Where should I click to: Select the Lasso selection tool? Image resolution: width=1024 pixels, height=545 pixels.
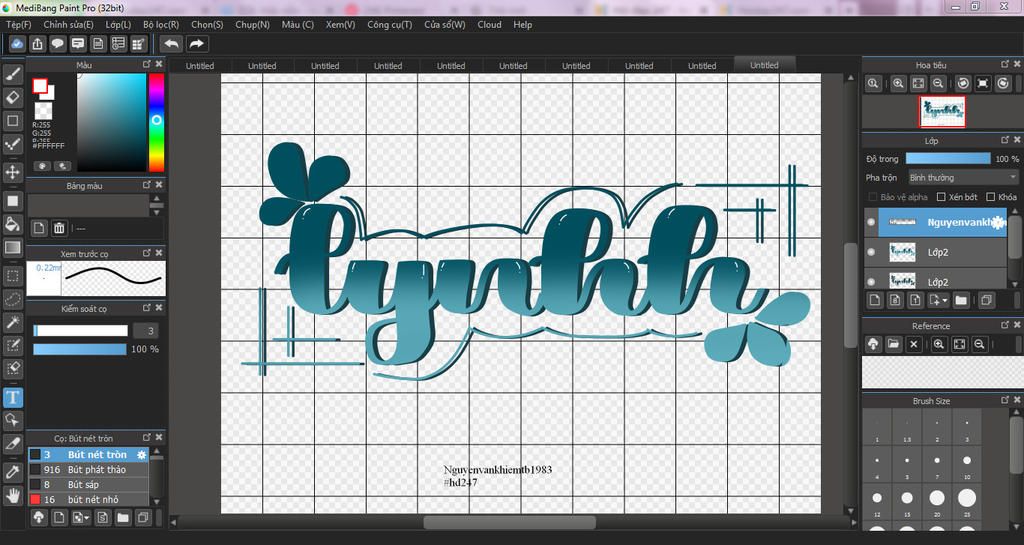coord(12,299)
